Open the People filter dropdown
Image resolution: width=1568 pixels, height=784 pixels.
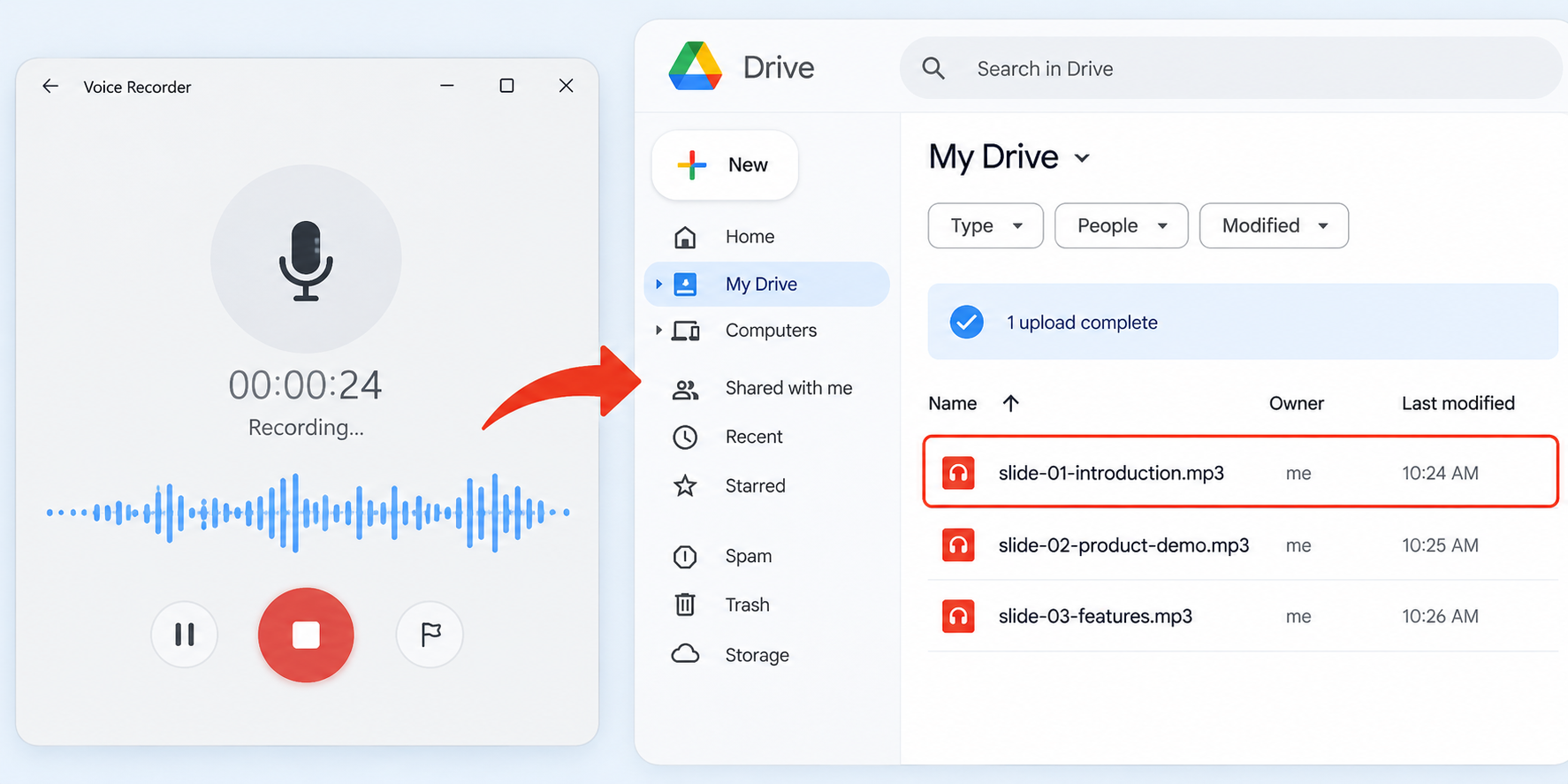(x=1121, y=225)
